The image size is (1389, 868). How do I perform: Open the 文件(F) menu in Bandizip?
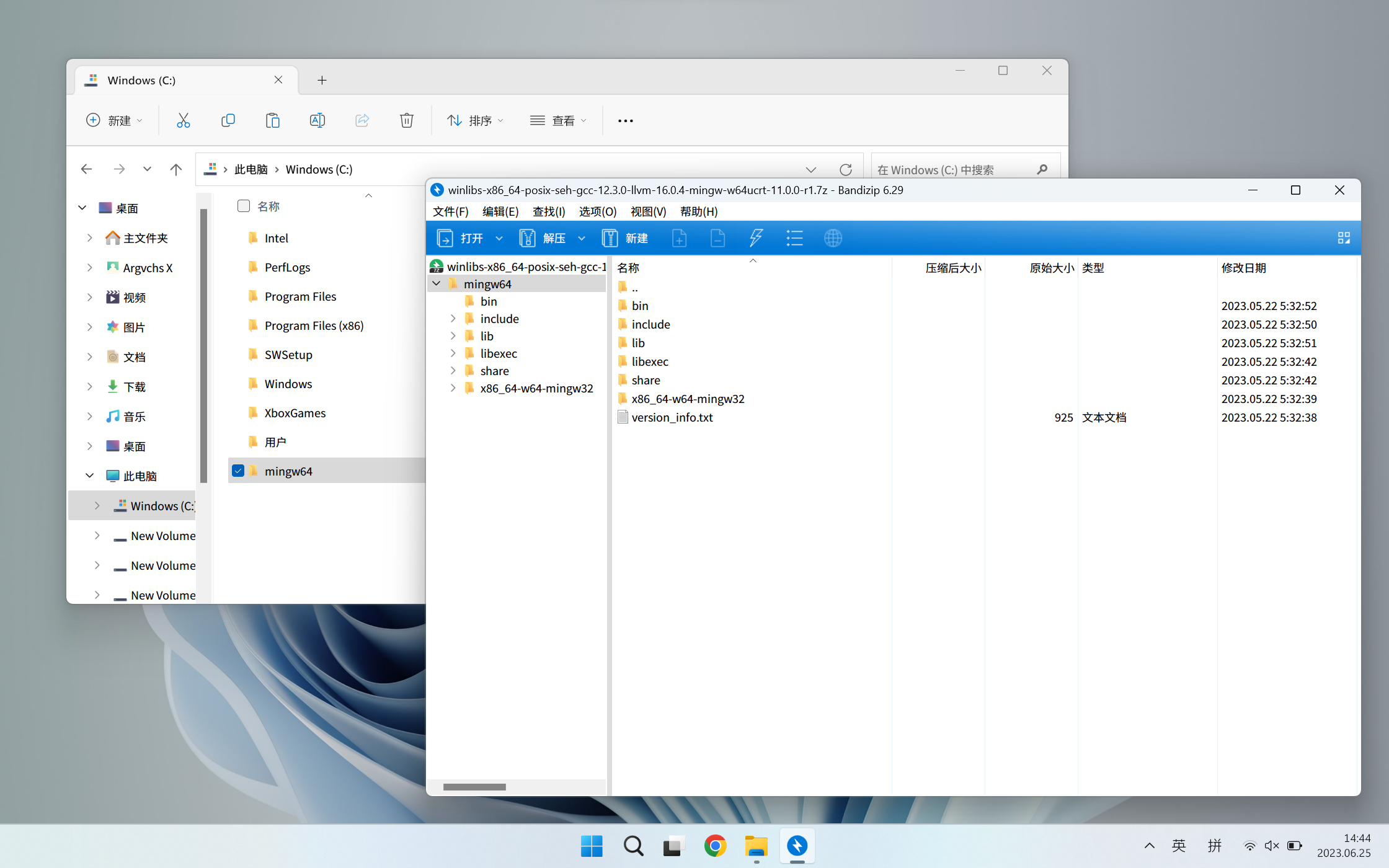[450, 211]
